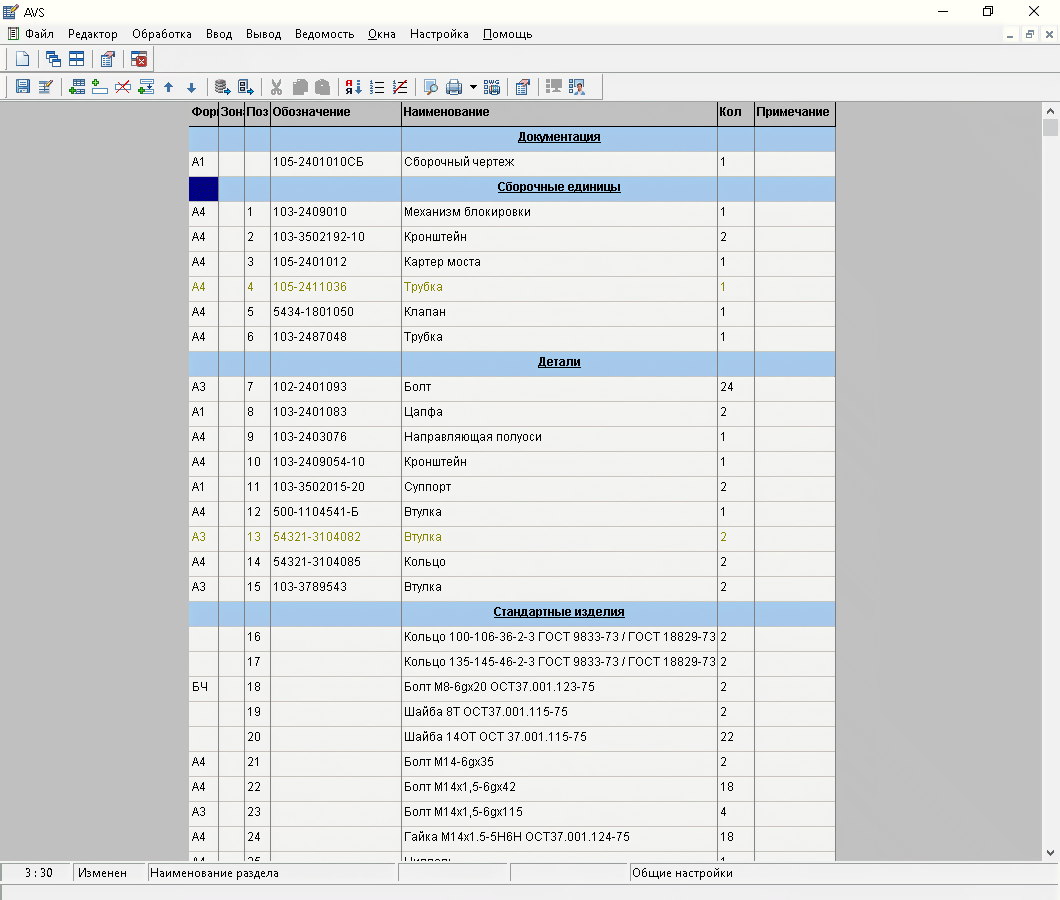The width and height of the screenshot is (1060, 900).
Task: Click the save floppy disk icon
Action: coord(23,87)
